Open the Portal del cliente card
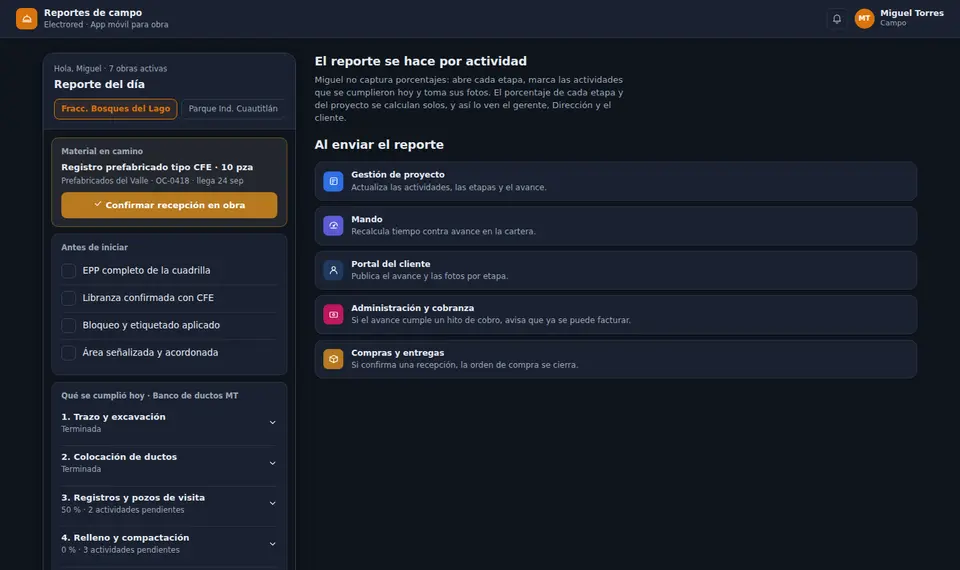 coord(615,270)
